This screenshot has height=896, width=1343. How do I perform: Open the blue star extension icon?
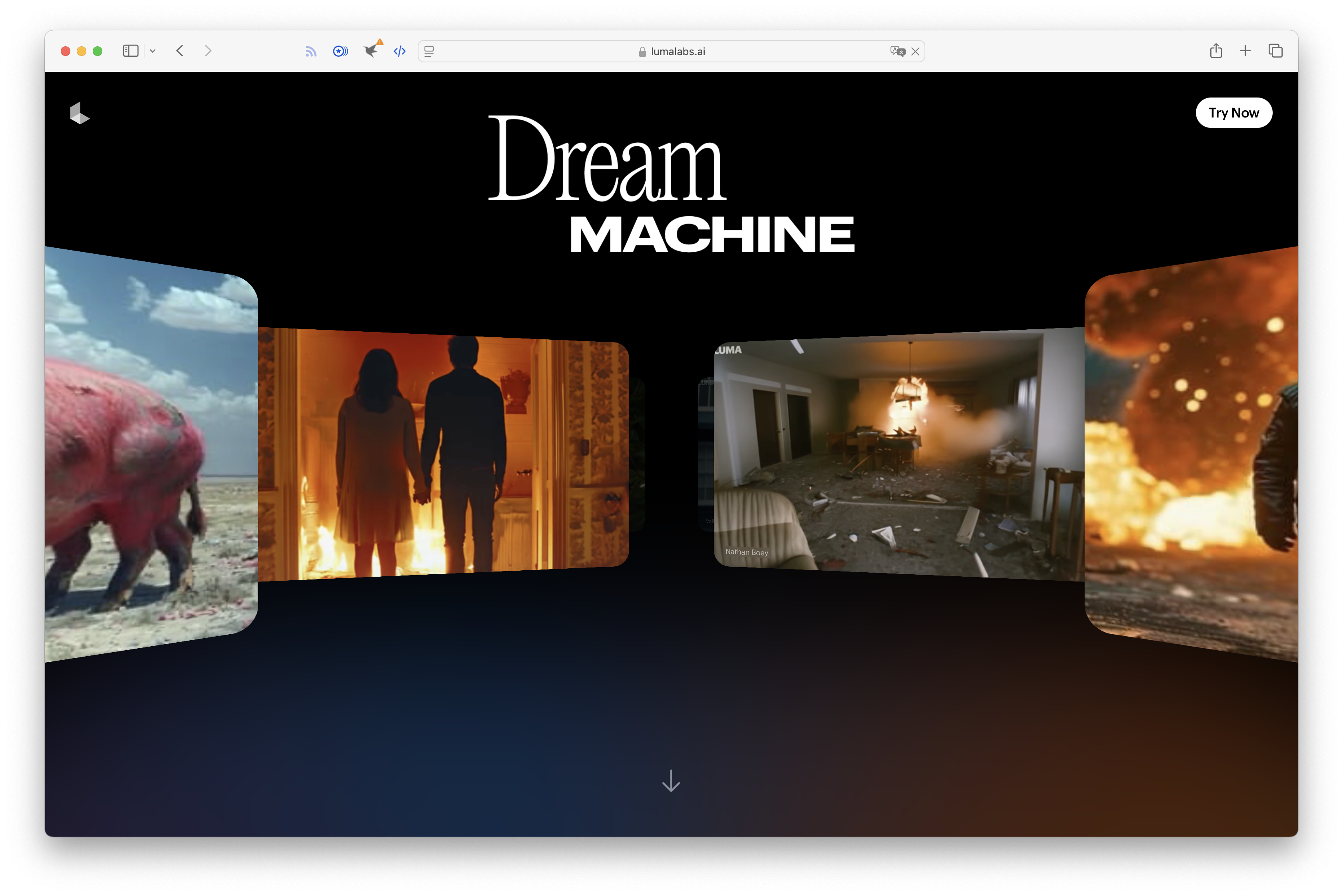coord(340,52)
